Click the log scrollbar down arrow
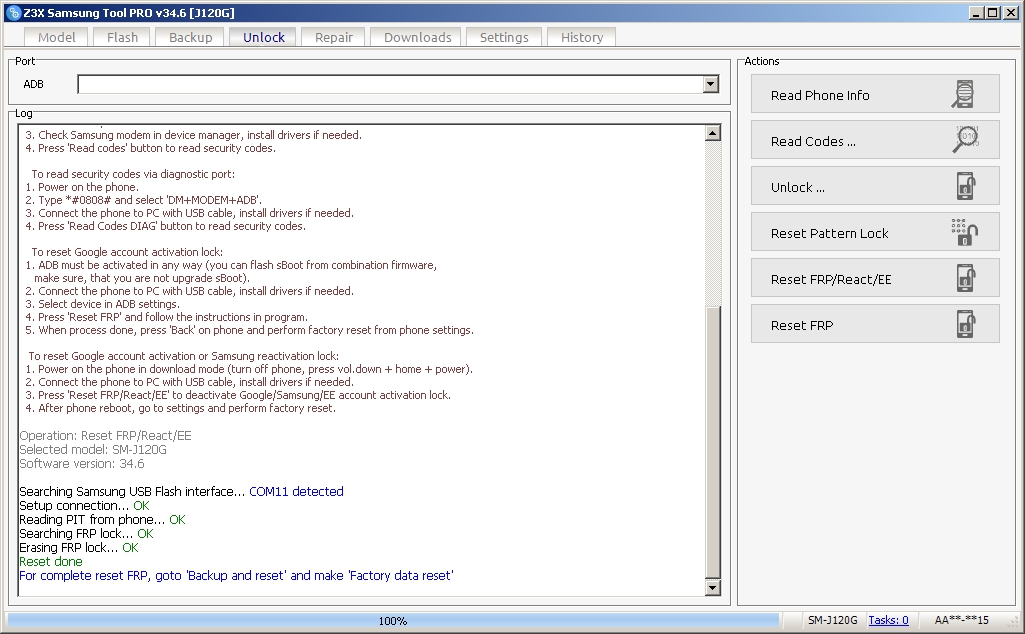Viewport: 1025px width, 634px height. (713, 588)
